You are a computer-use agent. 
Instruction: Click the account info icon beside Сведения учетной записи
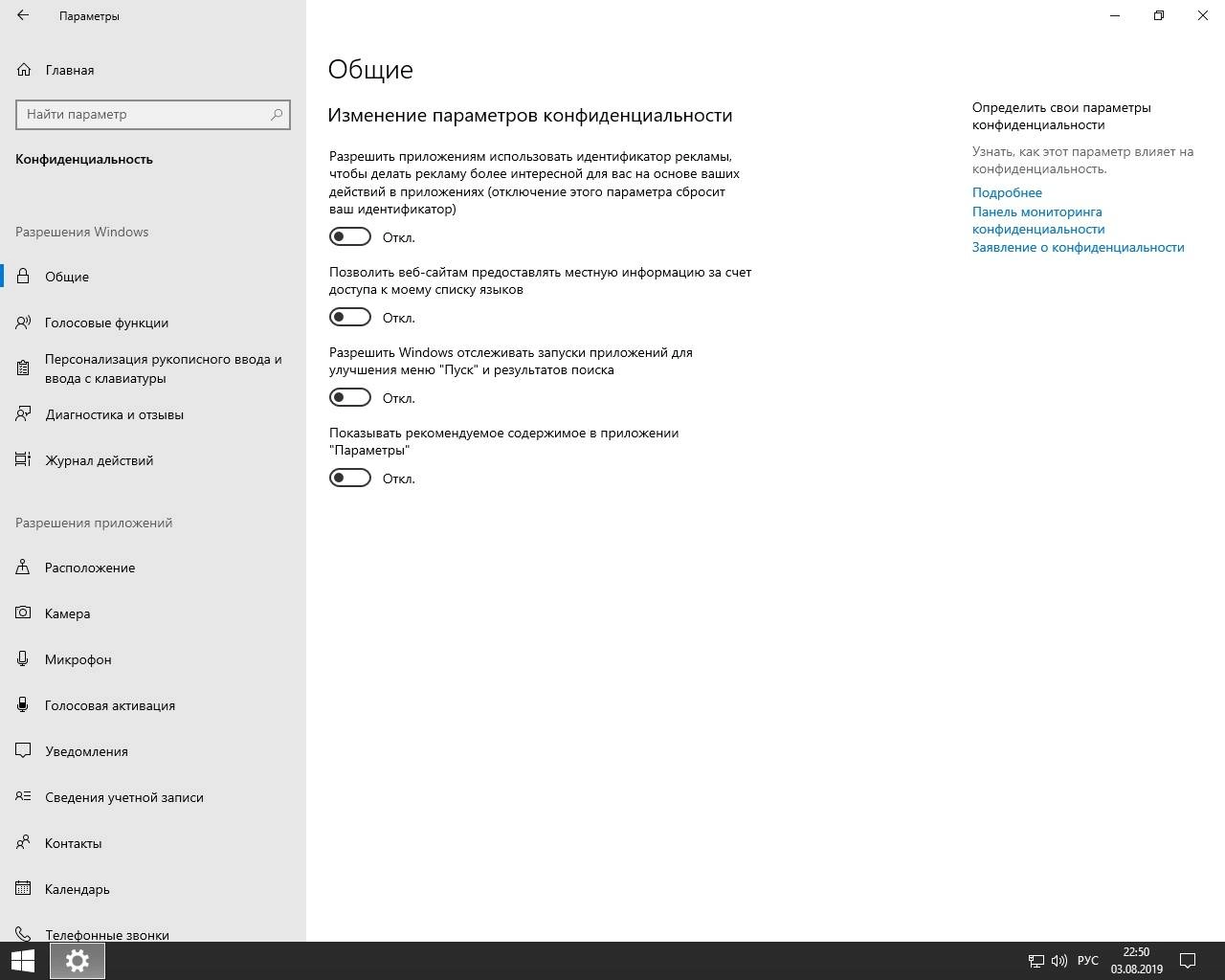pos(23,797)
